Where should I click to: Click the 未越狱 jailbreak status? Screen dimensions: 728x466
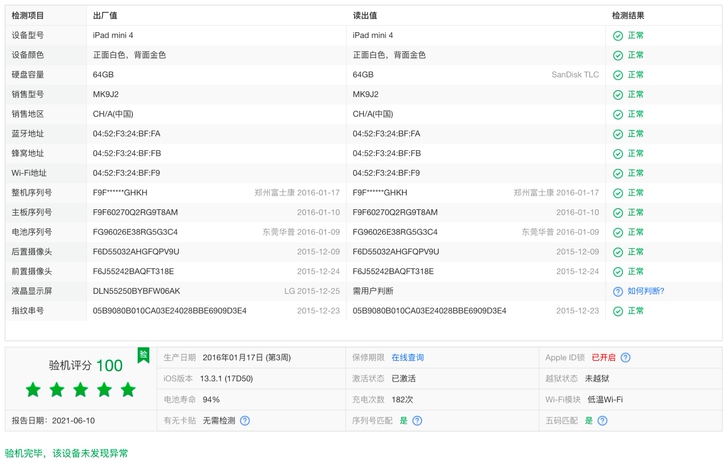coord(597,379)
